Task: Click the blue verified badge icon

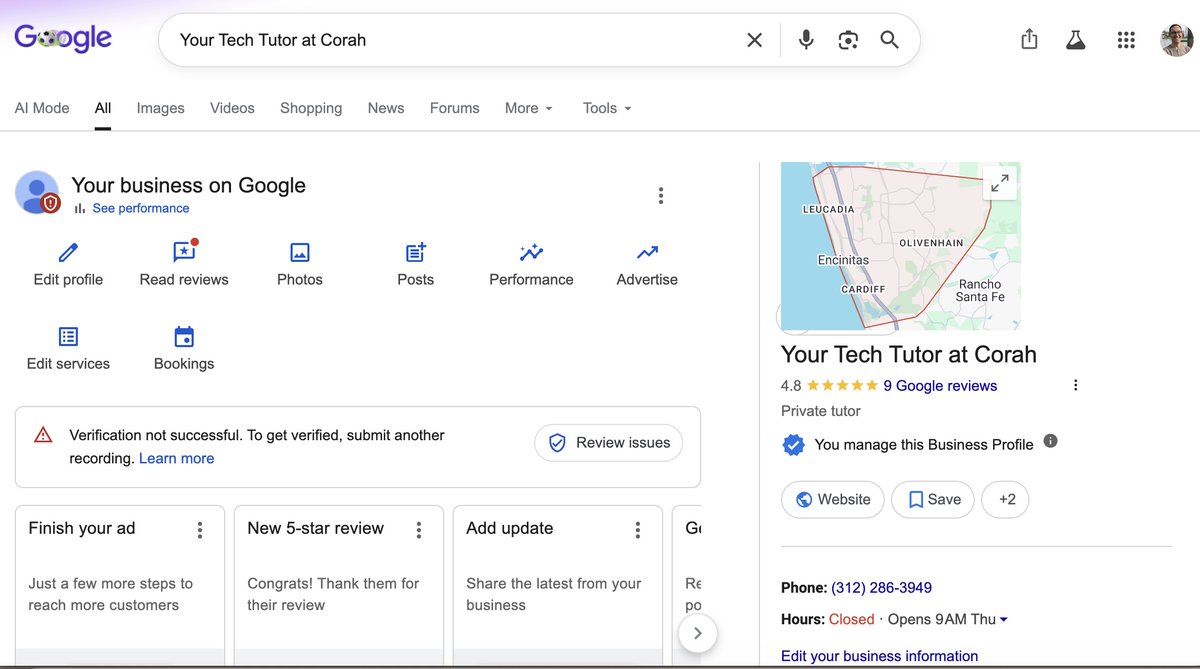Action: [793, 445]
